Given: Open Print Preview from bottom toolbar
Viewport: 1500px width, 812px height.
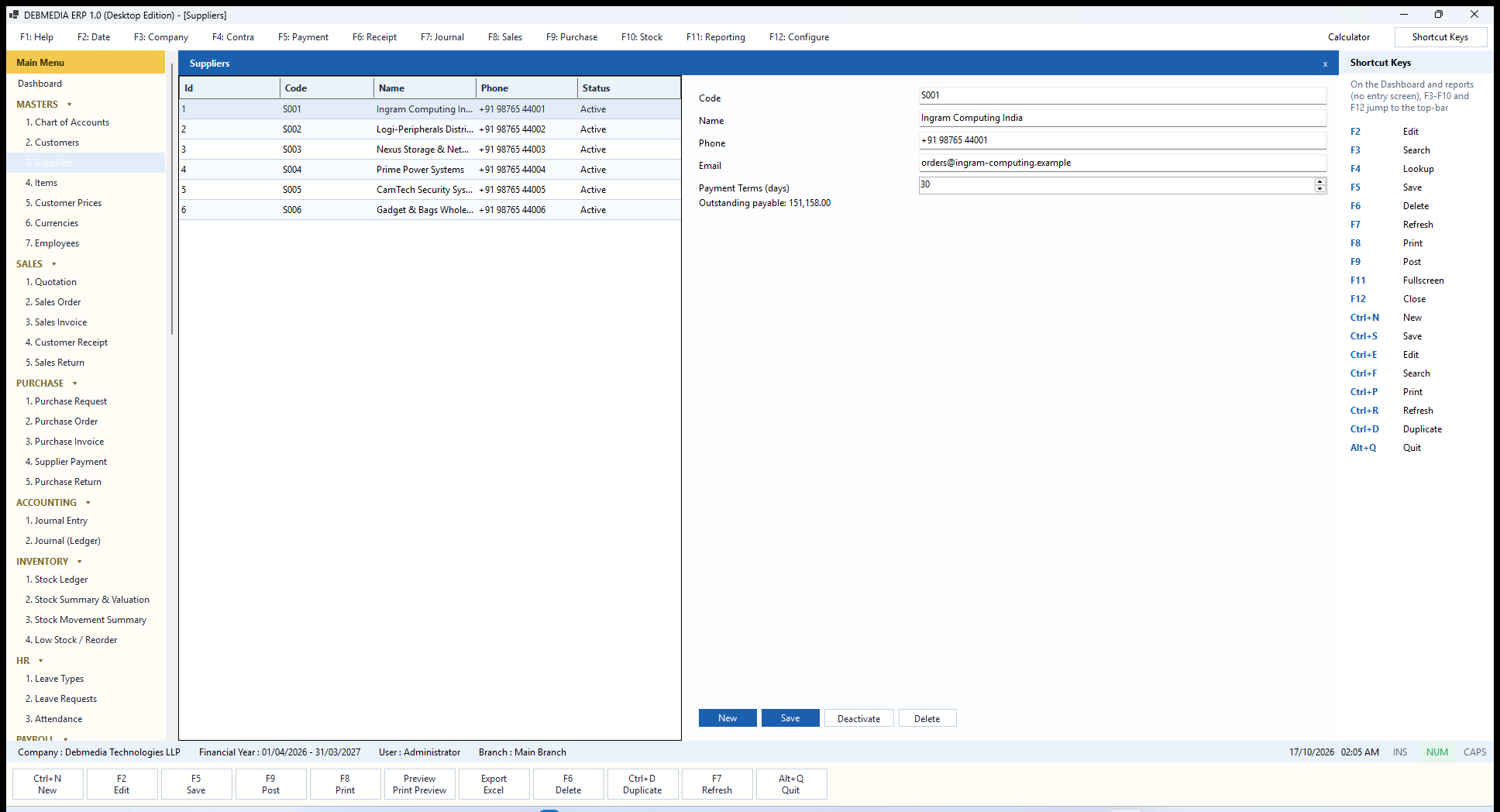Looking at the screenshot, I should tap(419, 784).
